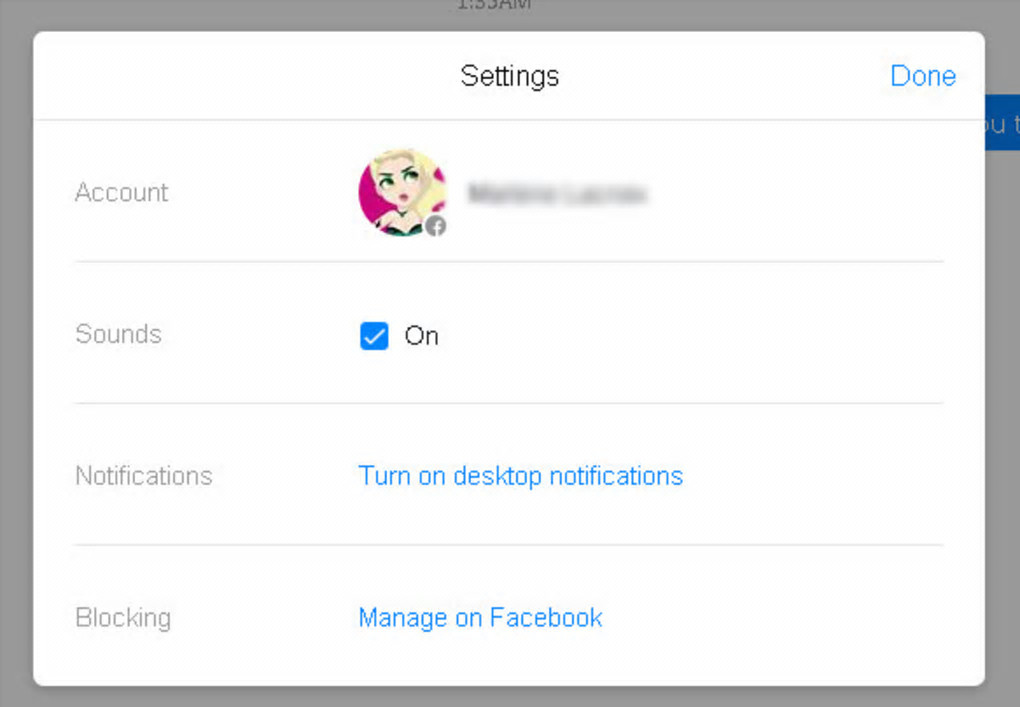Click the Done link in Settings
This screenshot has width=1020, height=707.
click(922, 76)
